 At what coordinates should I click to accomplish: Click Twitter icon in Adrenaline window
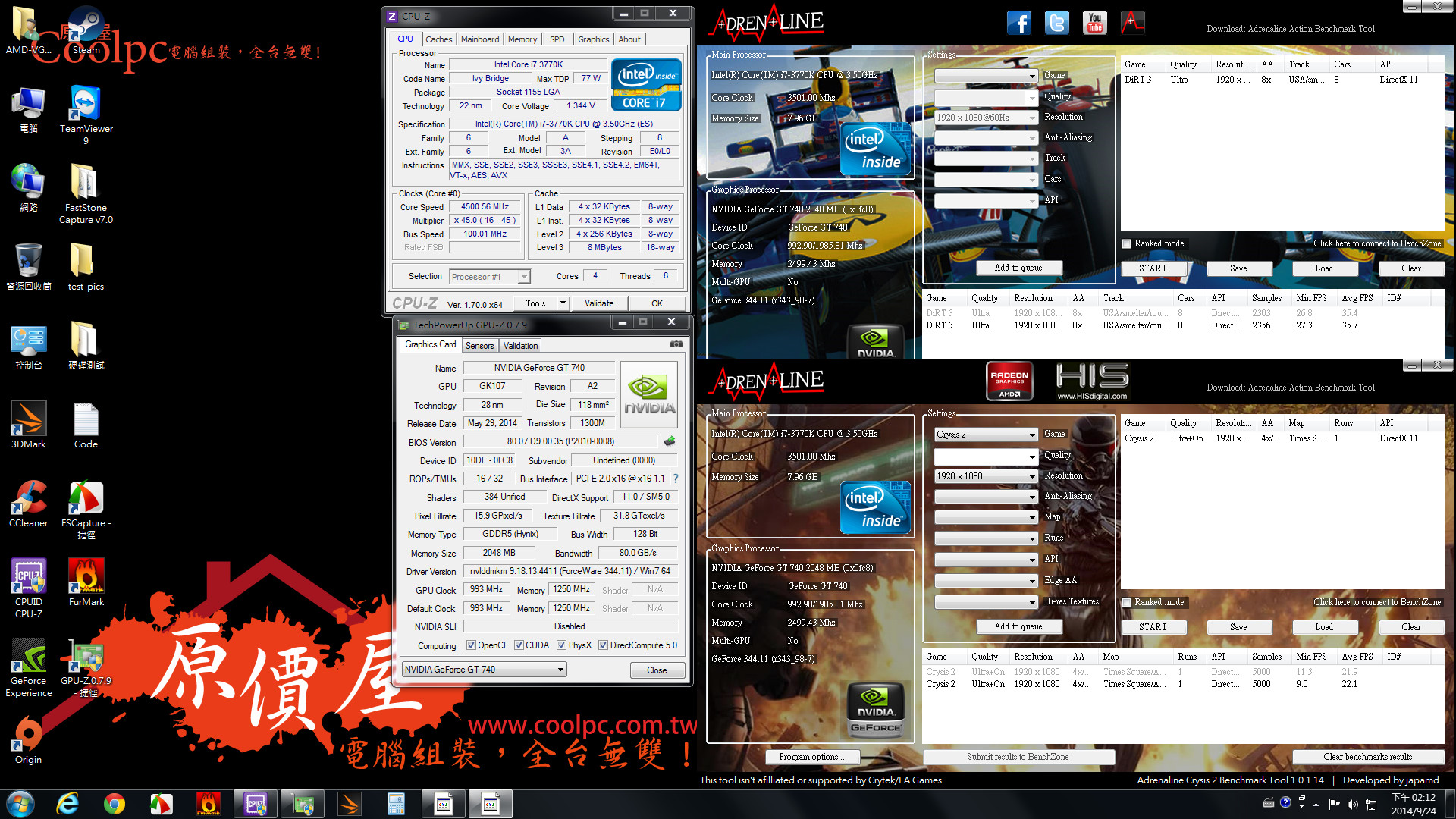click(x=1056, y=23)
